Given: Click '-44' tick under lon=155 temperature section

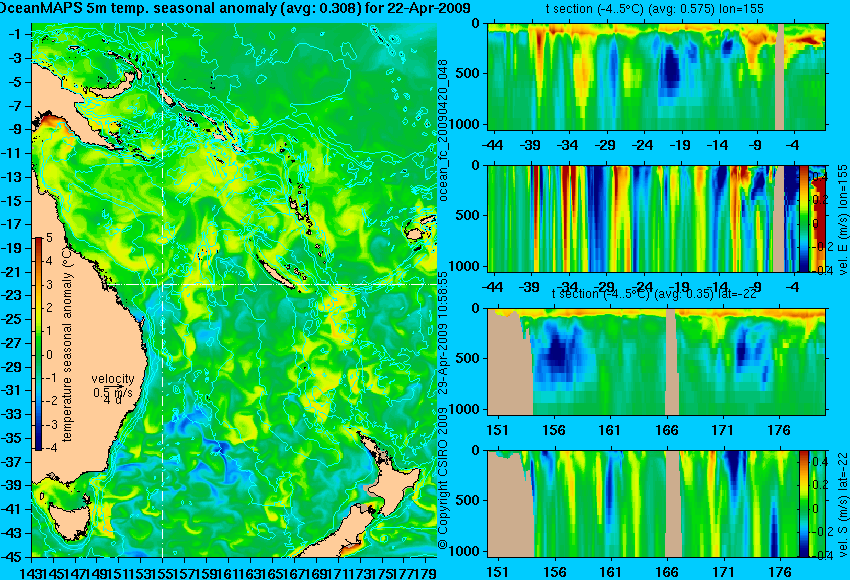Looking at the screenshot, I should [492, 145].
